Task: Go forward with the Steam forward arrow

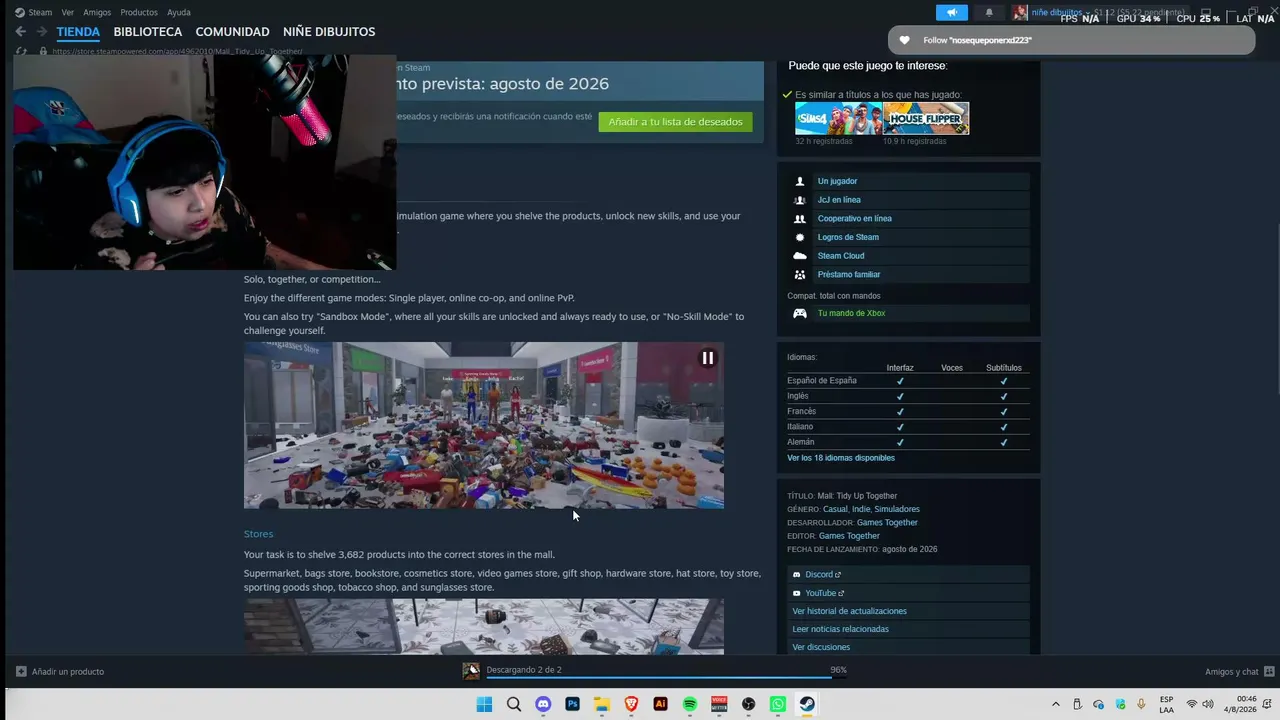Action: (x=42, y=32)
